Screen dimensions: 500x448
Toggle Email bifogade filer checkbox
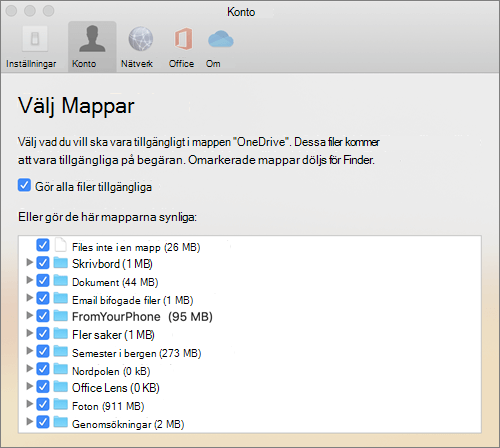43,298
